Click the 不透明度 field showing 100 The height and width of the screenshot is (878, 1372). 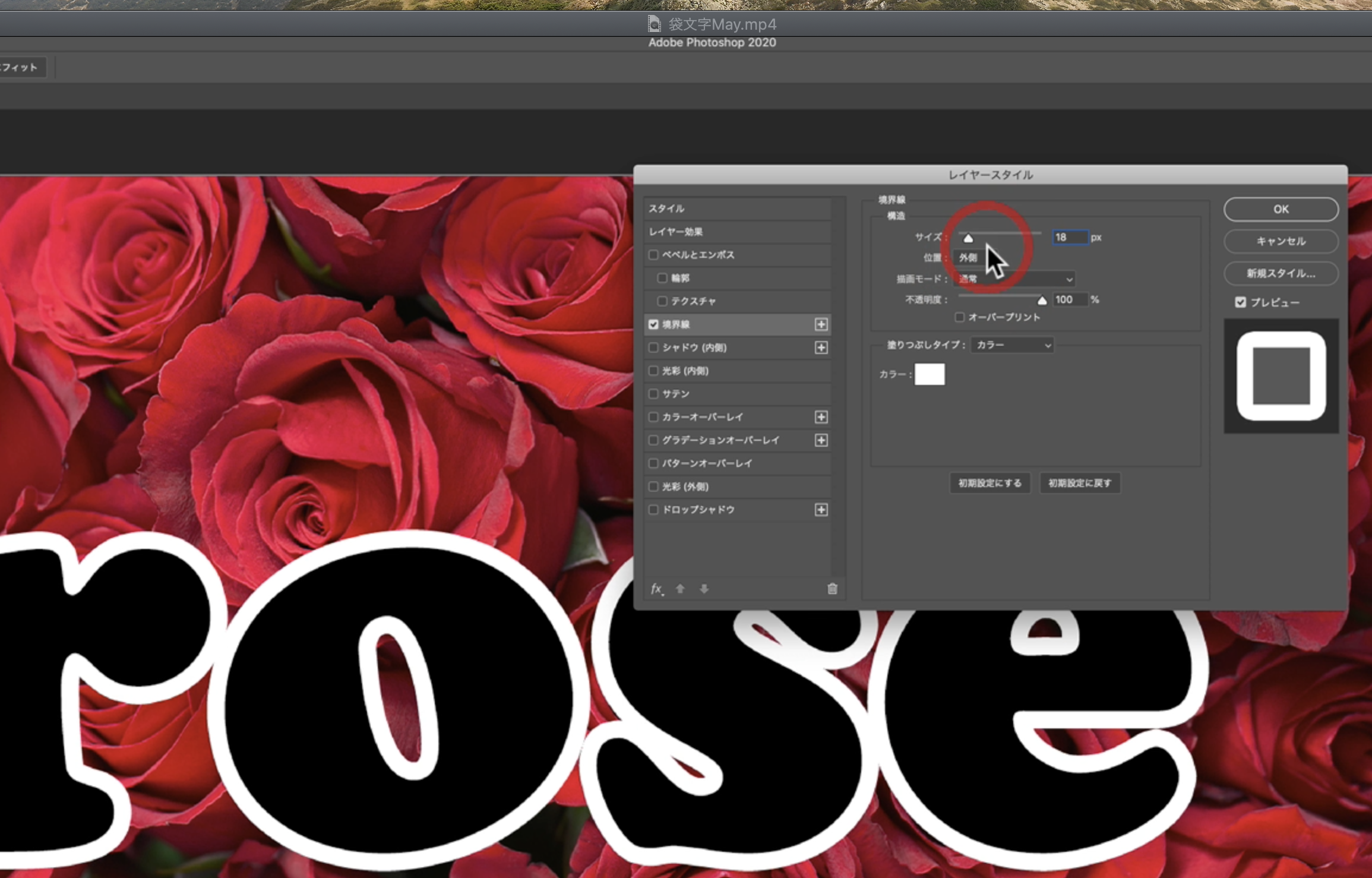1070,299
